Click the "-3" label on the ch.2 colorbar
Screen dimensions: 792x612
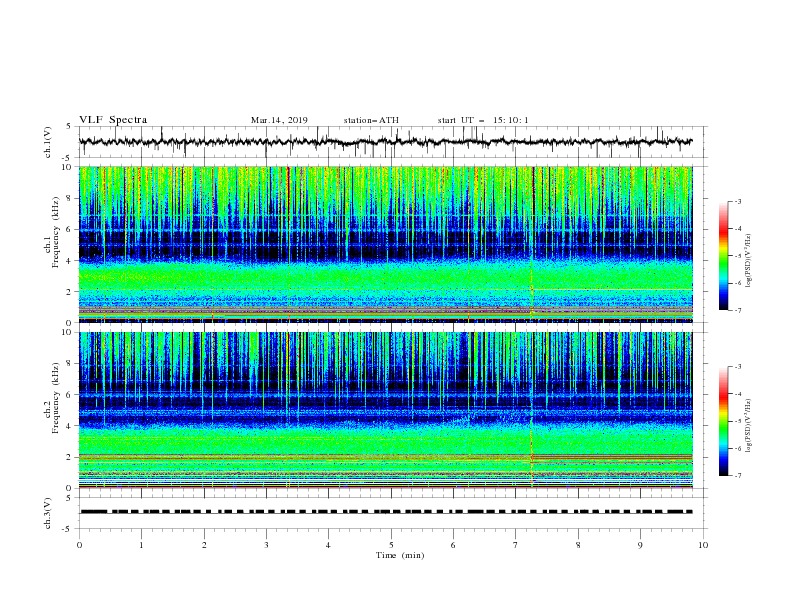[x=737, y=367]
